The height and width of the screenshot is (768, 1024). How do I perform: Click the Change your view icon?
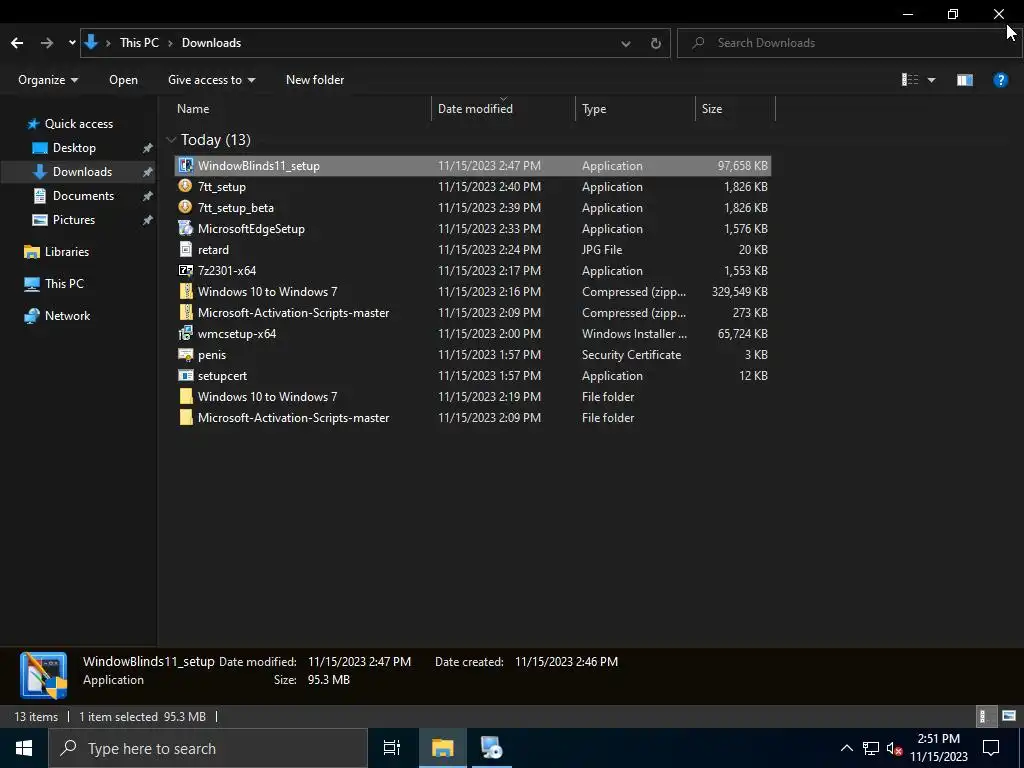pyautogui.click(x=910, y=80)
